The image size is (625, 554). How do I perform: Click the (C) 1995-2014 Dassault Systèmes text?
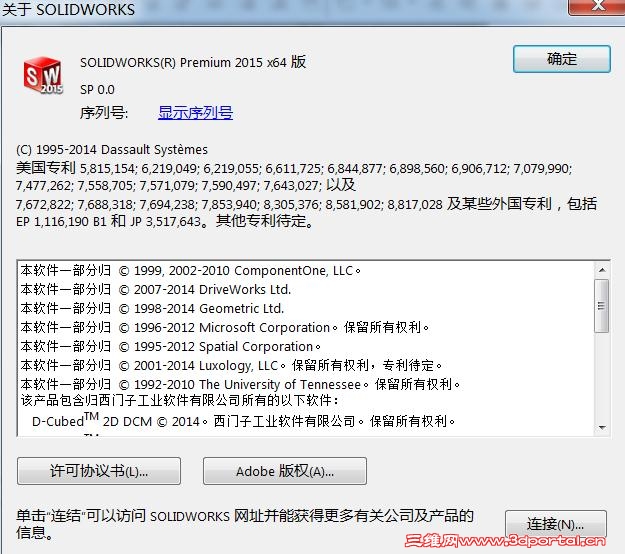pyautogui.click(x=112, y=149)
